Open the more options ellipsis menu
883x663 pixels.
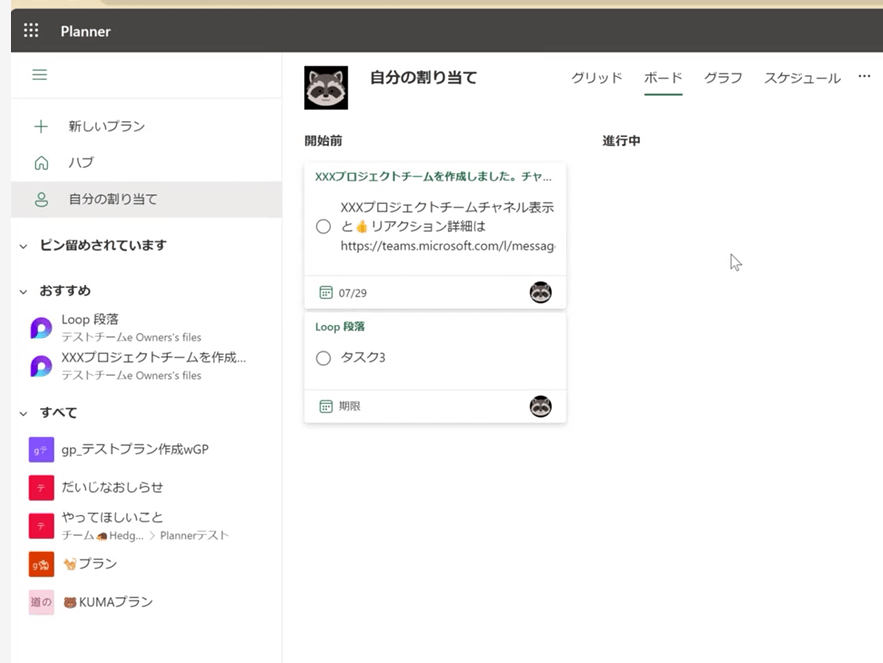click(x=864, y=76)
